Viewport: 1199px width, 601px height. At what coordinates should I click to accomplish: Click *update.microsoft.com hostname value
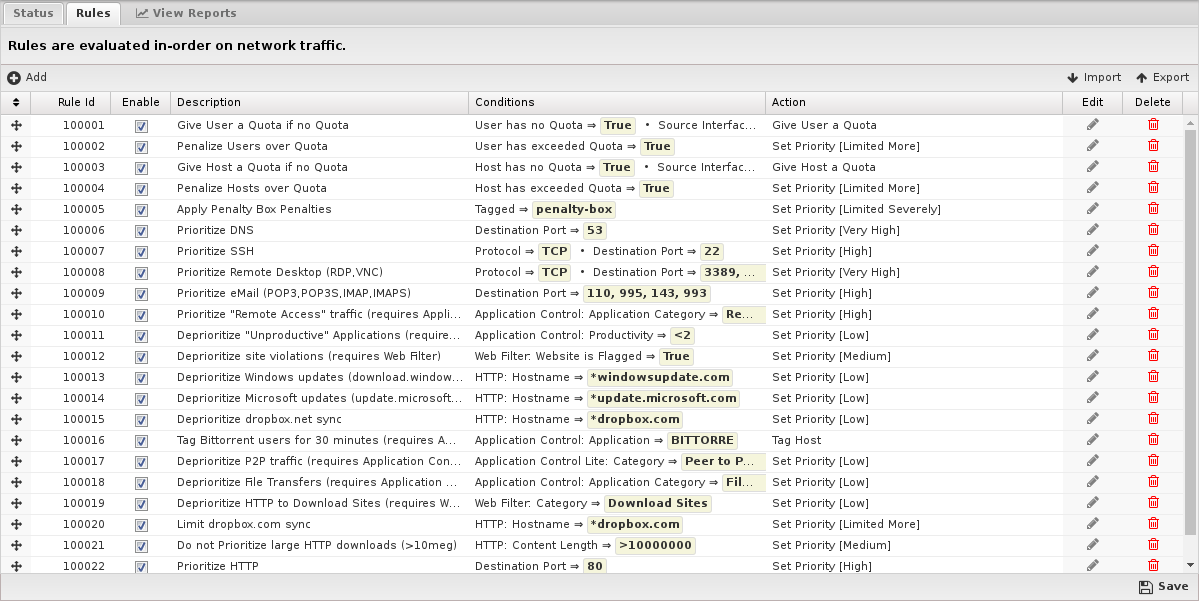(663, 398)
